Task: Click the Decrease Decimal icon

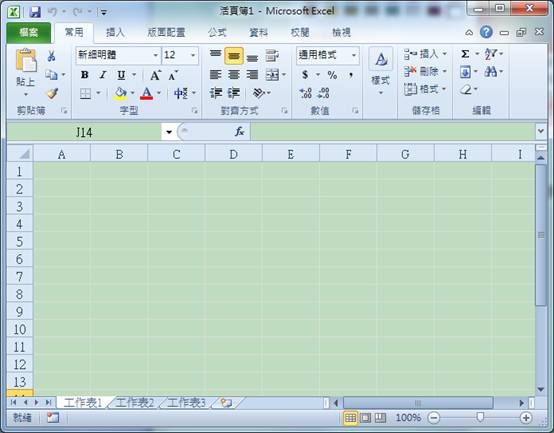Action: pos(324,93)
